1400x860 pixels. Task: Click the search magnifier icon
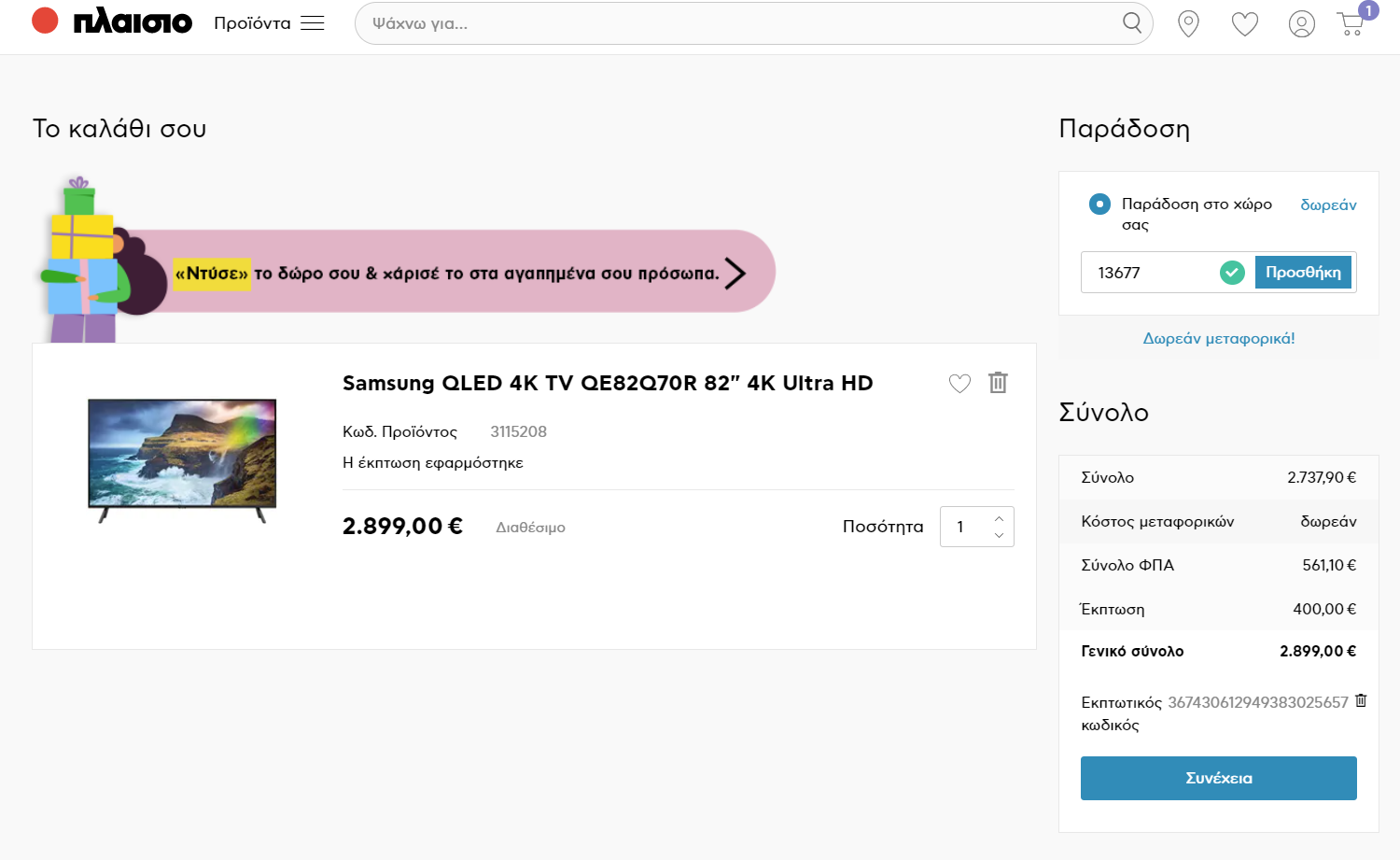(1131, 23)
